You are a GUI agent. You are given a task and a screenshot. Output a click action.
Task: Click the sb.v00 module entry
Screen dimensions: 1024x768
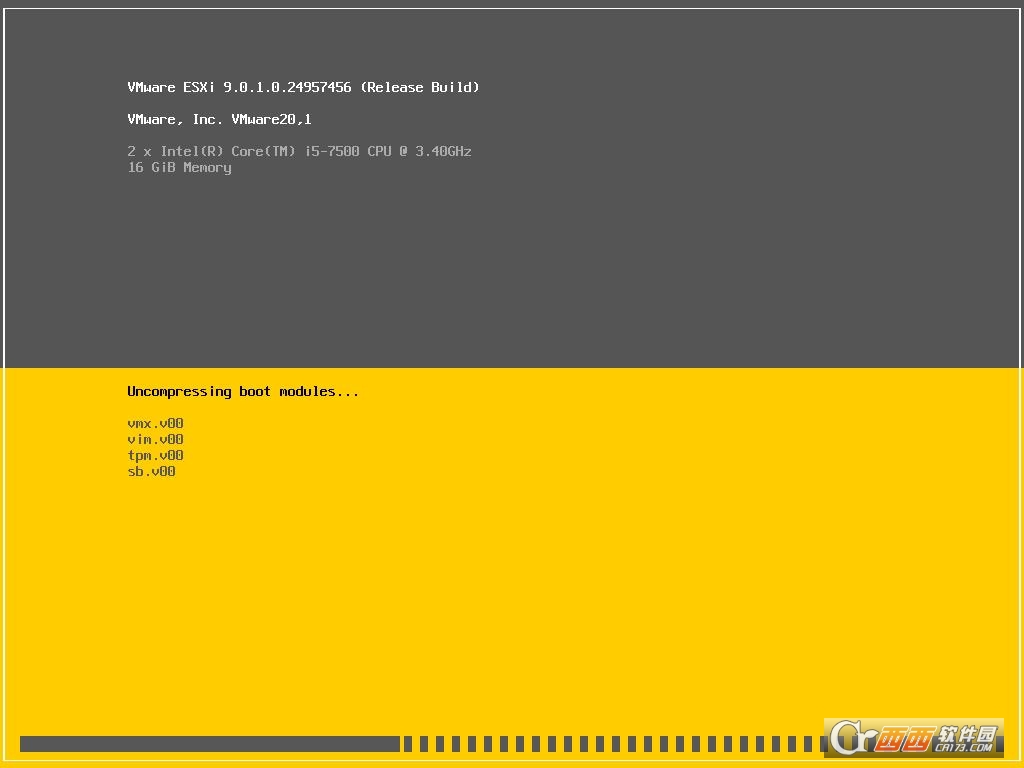tap(151, 472)
